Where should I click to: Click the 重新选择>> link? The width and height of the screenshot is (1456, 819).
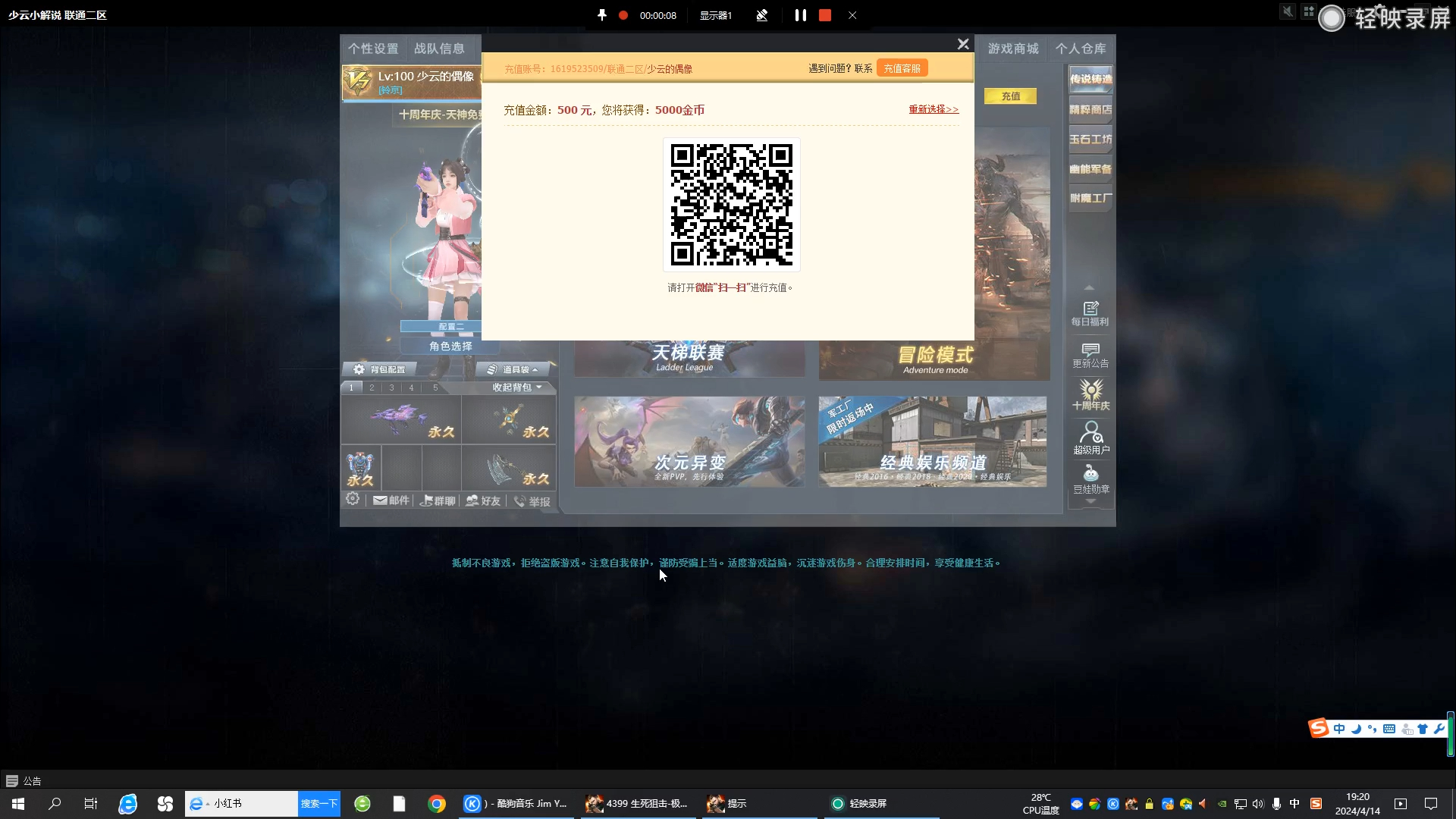934,109
